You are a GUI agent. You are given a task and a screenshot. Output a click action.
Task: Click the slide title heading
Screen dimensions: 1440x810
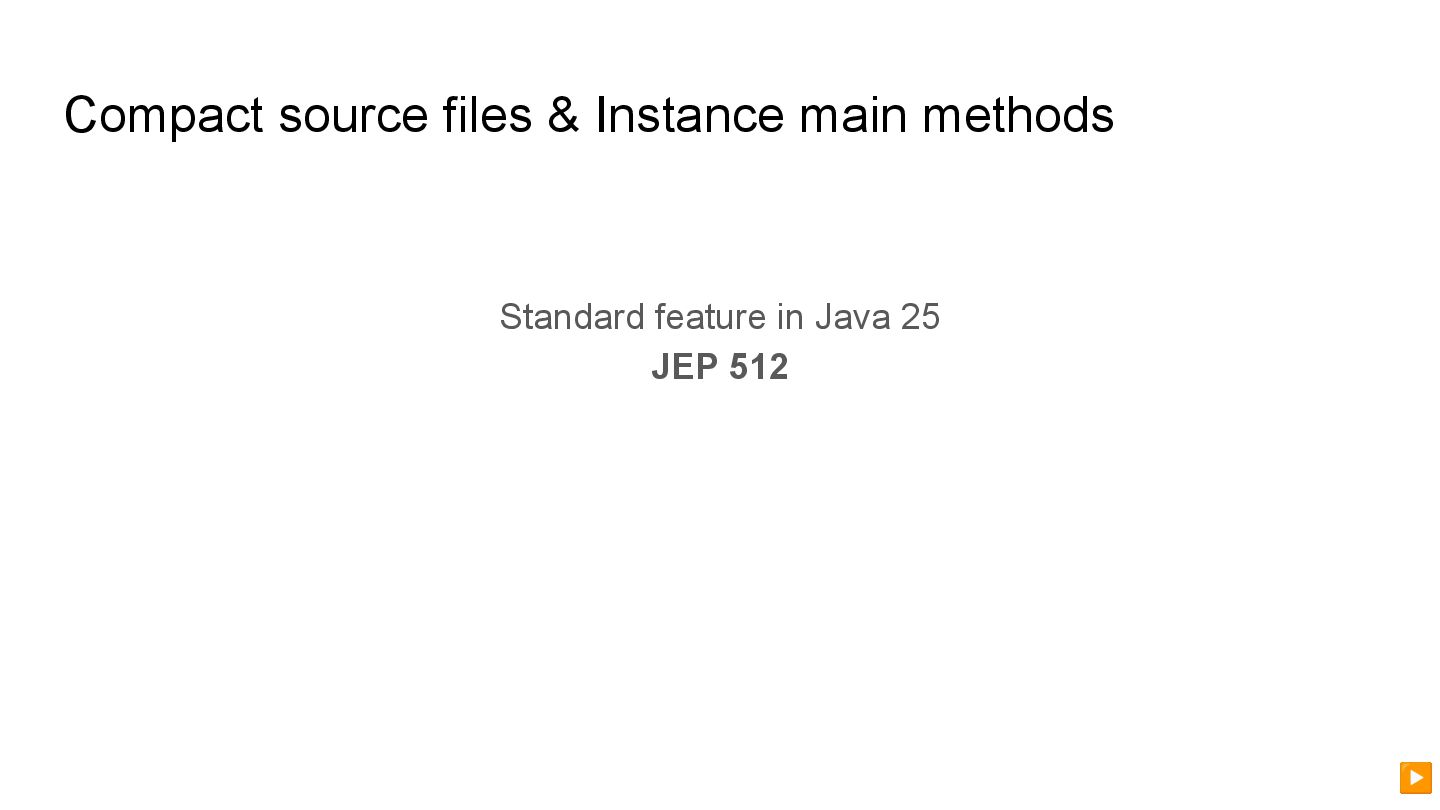coord(588,115)
